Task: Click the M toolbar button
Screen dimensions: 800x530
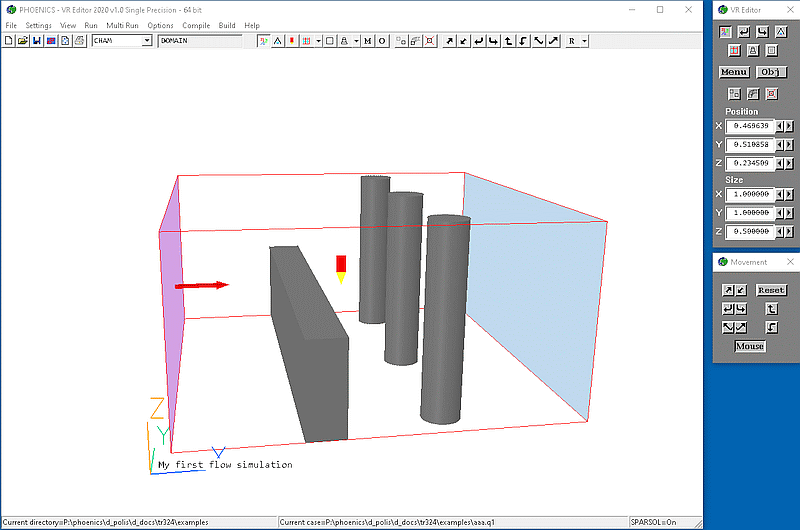Action: point(368,41)
